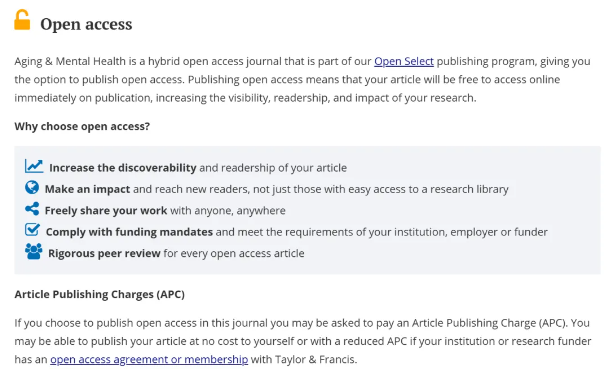The height and width of the screenshot is (371, 609).
Task: Select the Make an impact bold text
Action: [x=87, y=189]
